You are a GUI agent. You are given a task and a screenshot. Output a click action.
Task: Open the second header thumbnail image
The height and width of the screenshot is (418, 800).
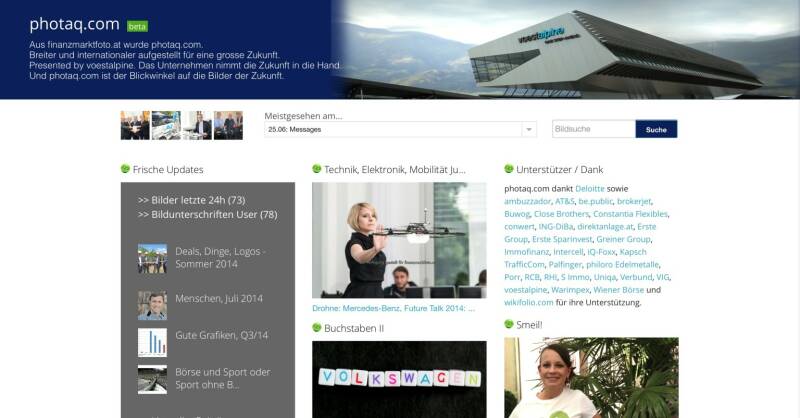(x=166, y=125)
